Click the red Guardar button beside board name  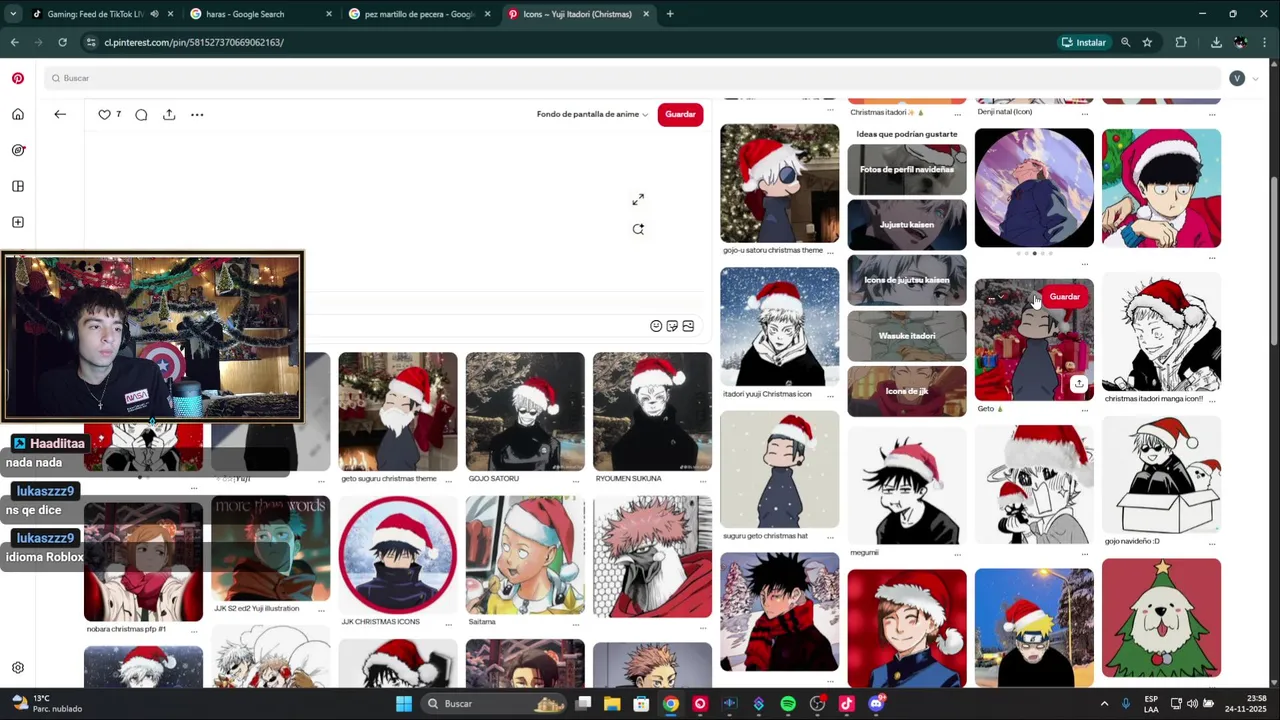(x=680, y=114)
